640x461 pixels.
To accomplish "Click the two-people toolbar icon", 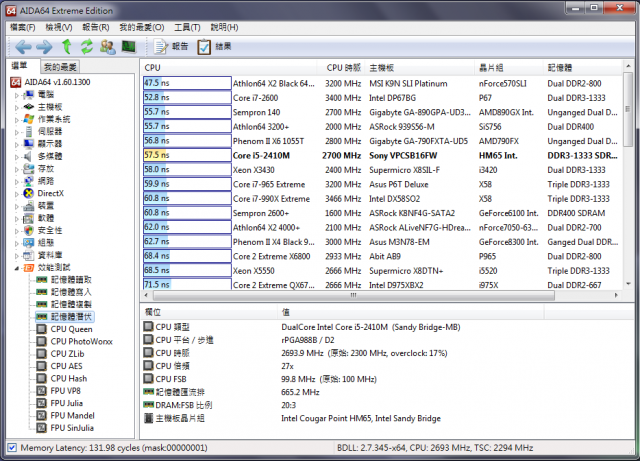I will [108, 47].
